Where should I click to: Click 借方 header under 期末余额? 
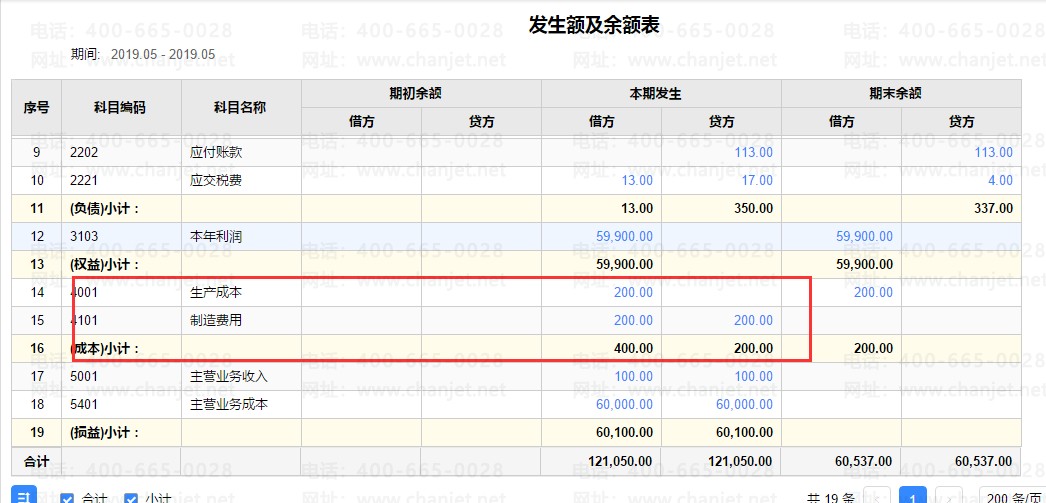841,121
